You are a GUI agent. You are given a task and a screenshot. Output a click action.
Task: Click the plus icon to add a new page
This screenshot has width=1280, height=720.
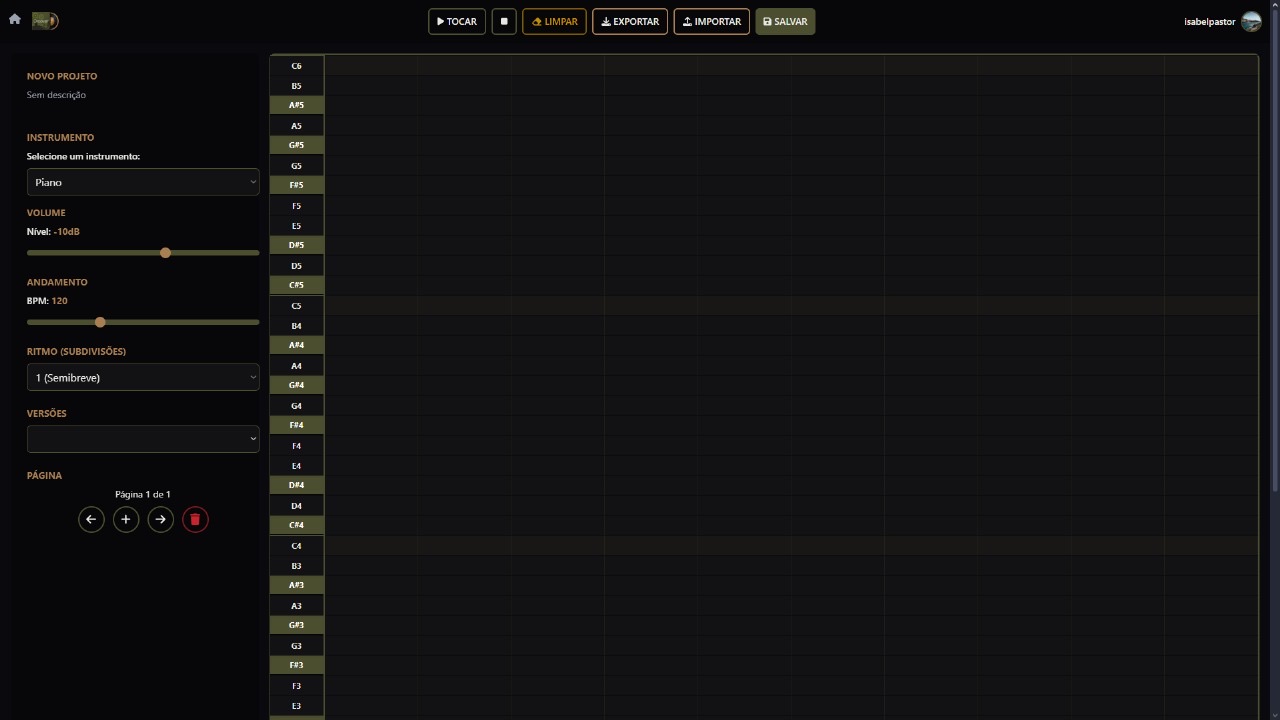click(126, 519)
